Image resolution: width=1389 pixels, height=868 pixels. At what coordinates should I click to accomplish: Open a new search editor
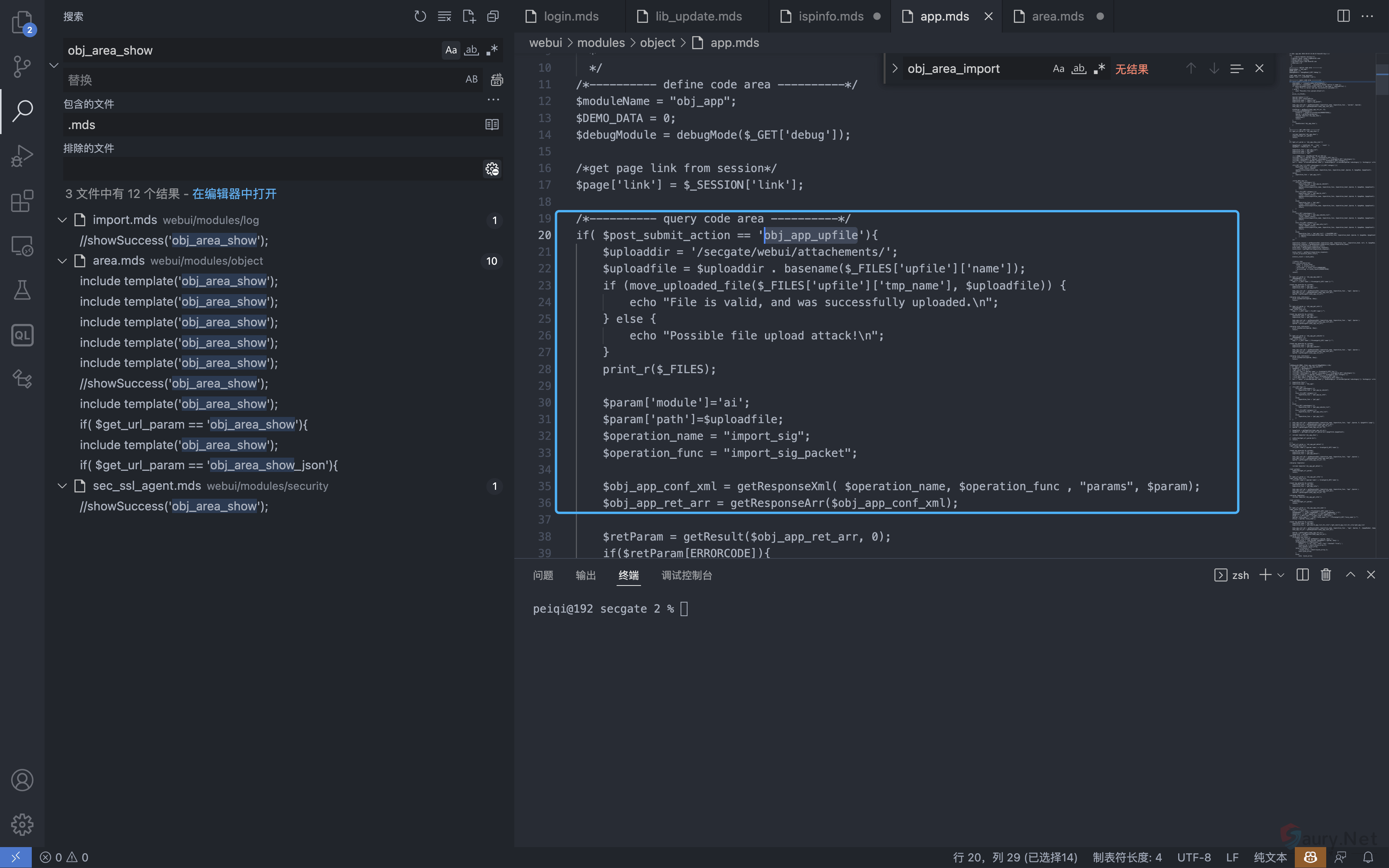(469, 17)
